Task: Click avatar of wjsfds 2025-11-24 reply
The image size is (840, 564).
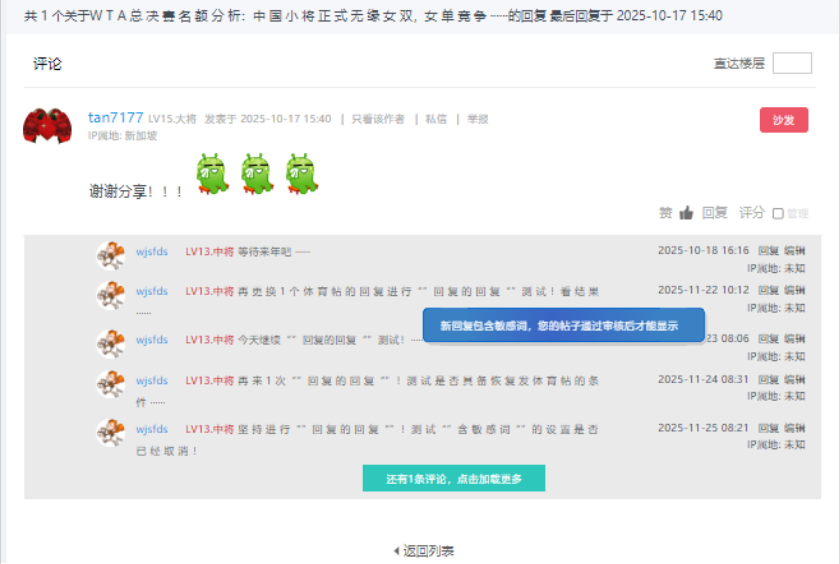Action: [110, 384]
